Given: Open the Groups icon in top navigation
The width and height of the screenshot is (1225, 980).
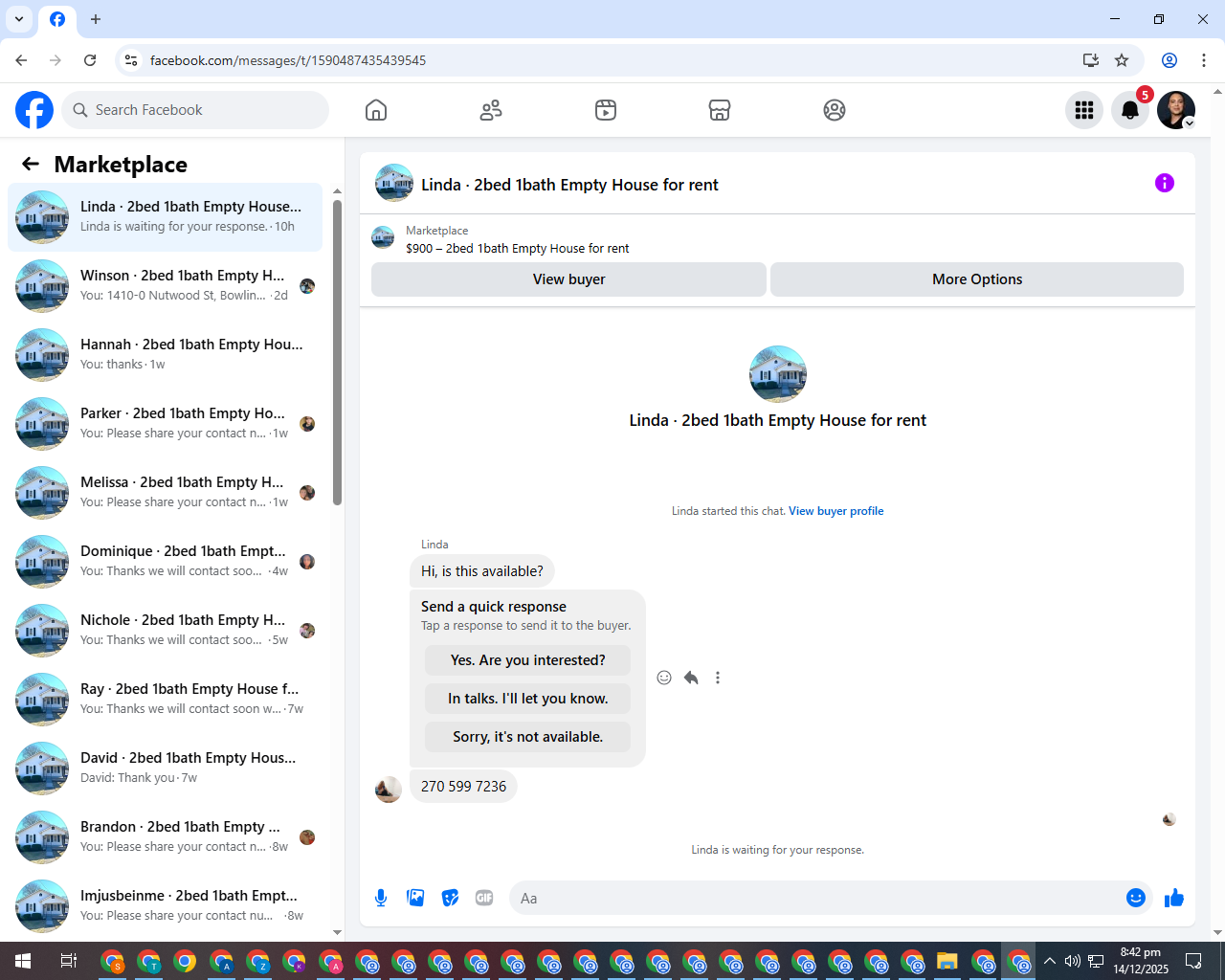Looking at the screenshot, I should 835,110.
